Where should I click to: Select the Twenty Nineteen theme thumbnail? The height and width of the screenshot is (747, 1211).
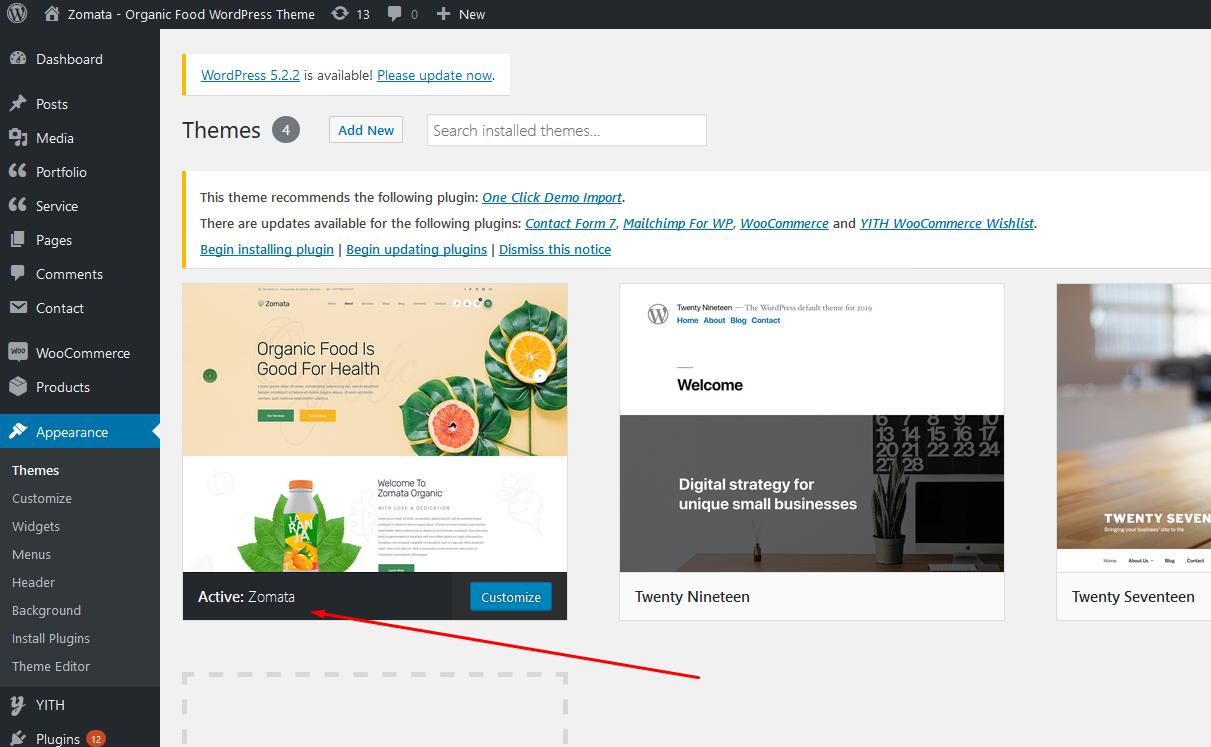[811, 428]
